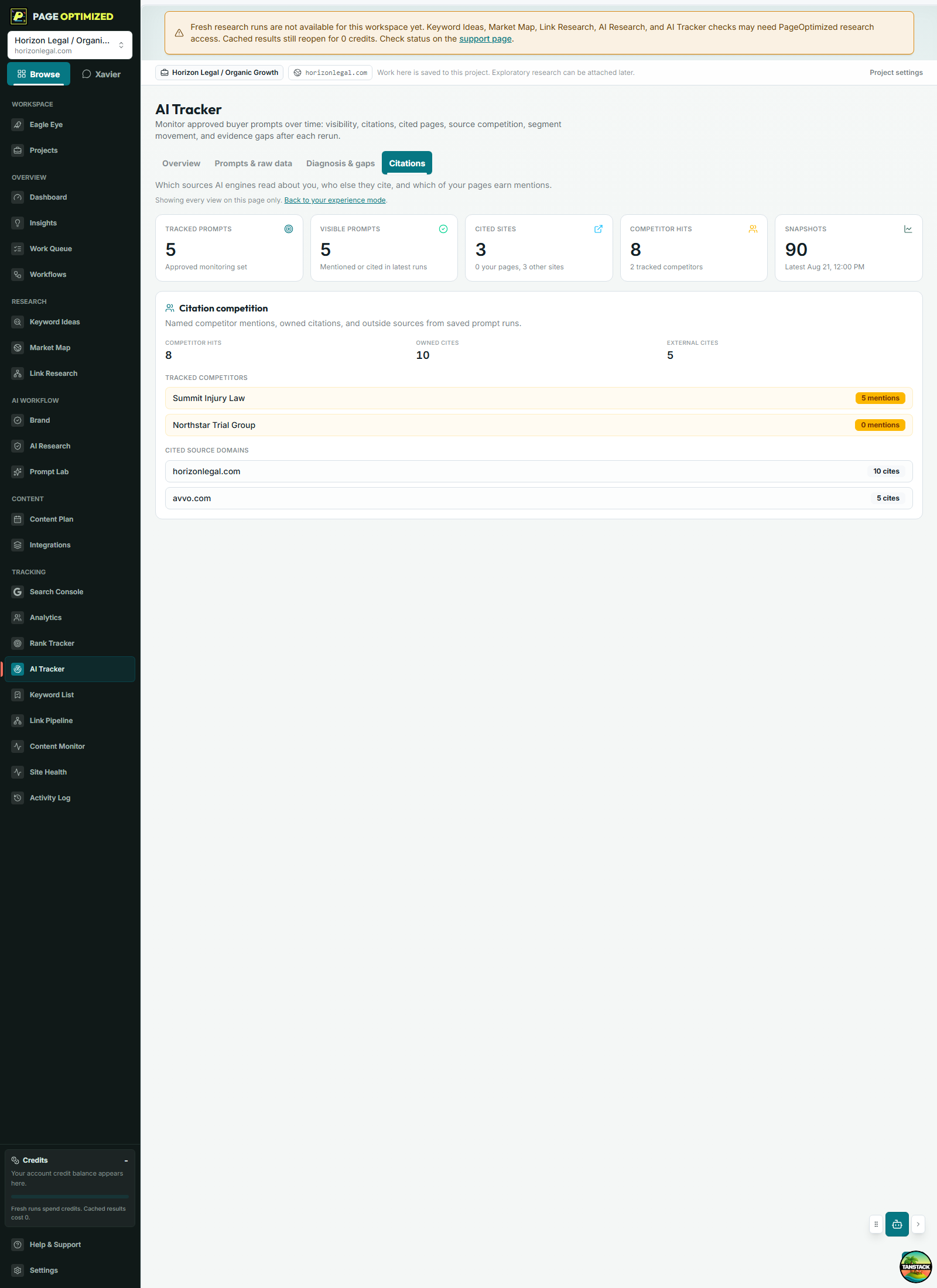Open Integrations via its layers icon

[18, 545]
